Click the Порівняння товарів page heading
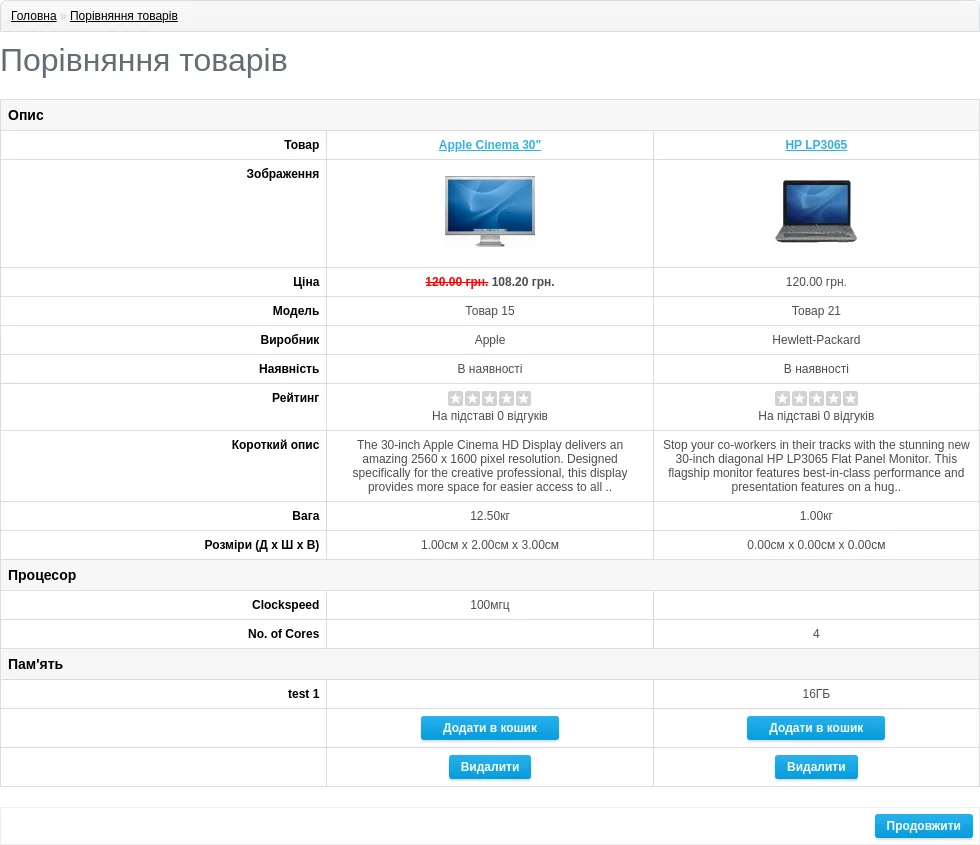 [x=144, y=61]
